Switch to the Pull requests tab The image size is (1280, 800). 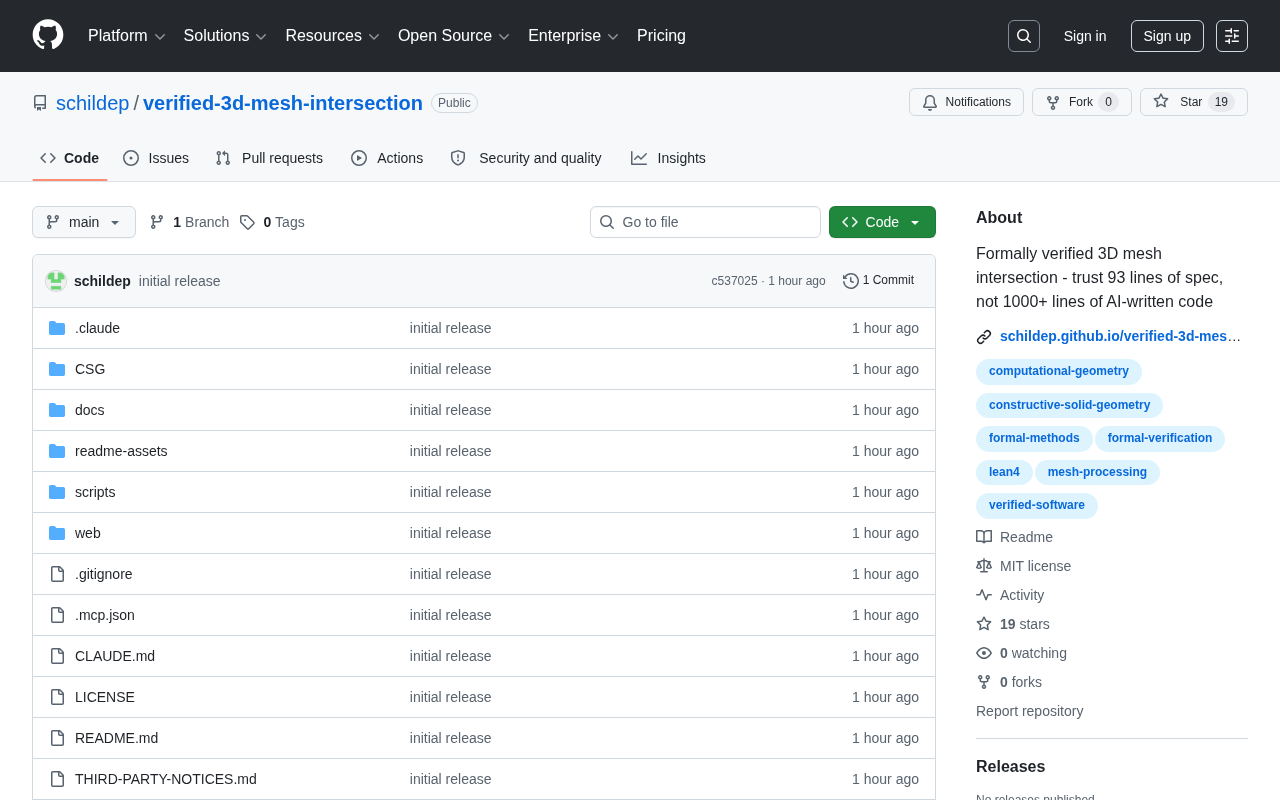point(269,158)
